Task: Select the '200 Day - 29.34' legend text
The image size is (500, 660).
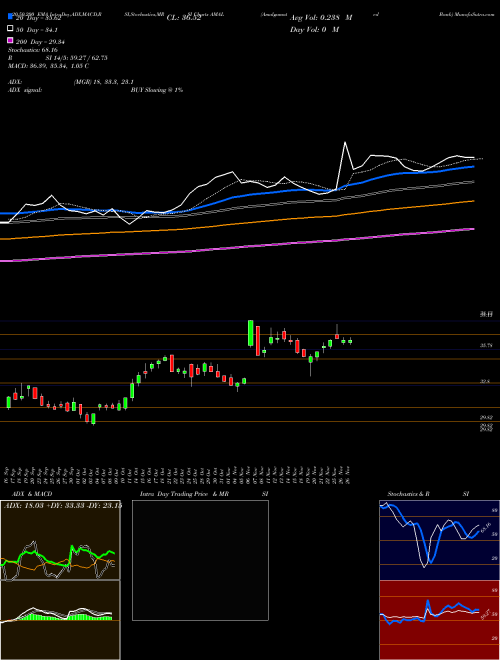Action: tap(40, 42)
